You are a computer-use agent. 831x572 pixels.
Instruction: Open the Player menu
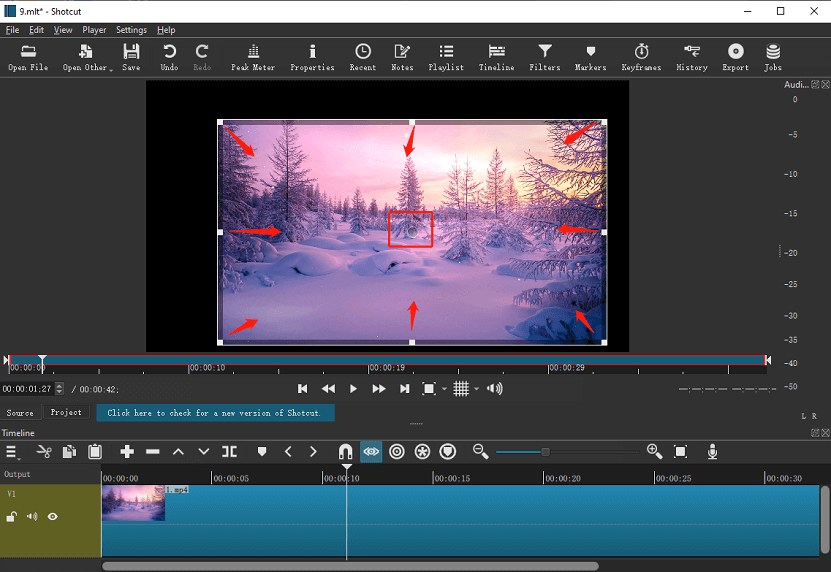(x=94, y=30)
